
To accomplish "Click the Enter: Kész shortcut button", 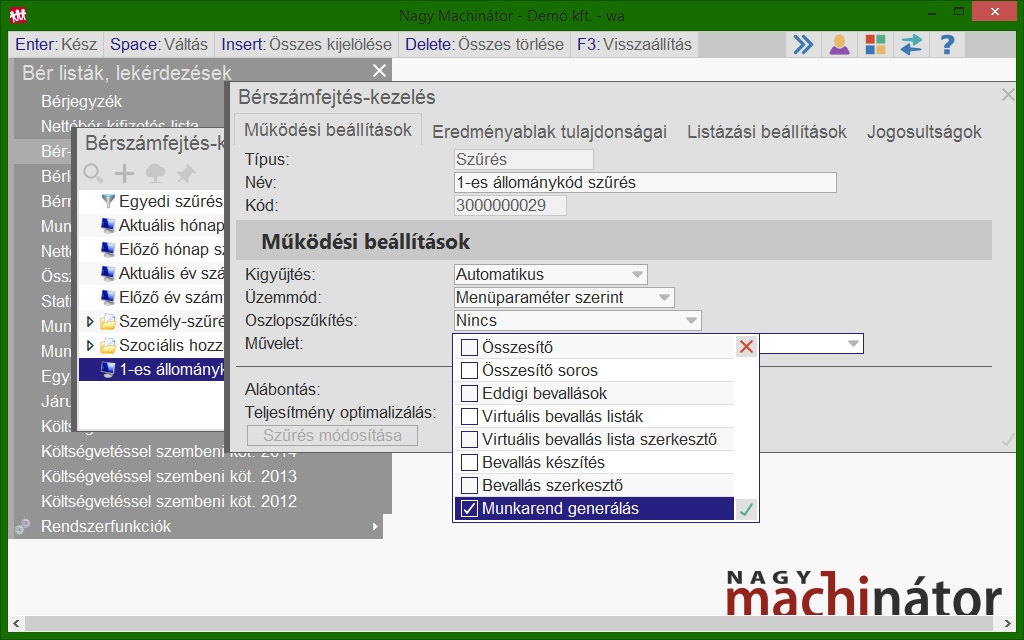I will [x=56, y=44].
